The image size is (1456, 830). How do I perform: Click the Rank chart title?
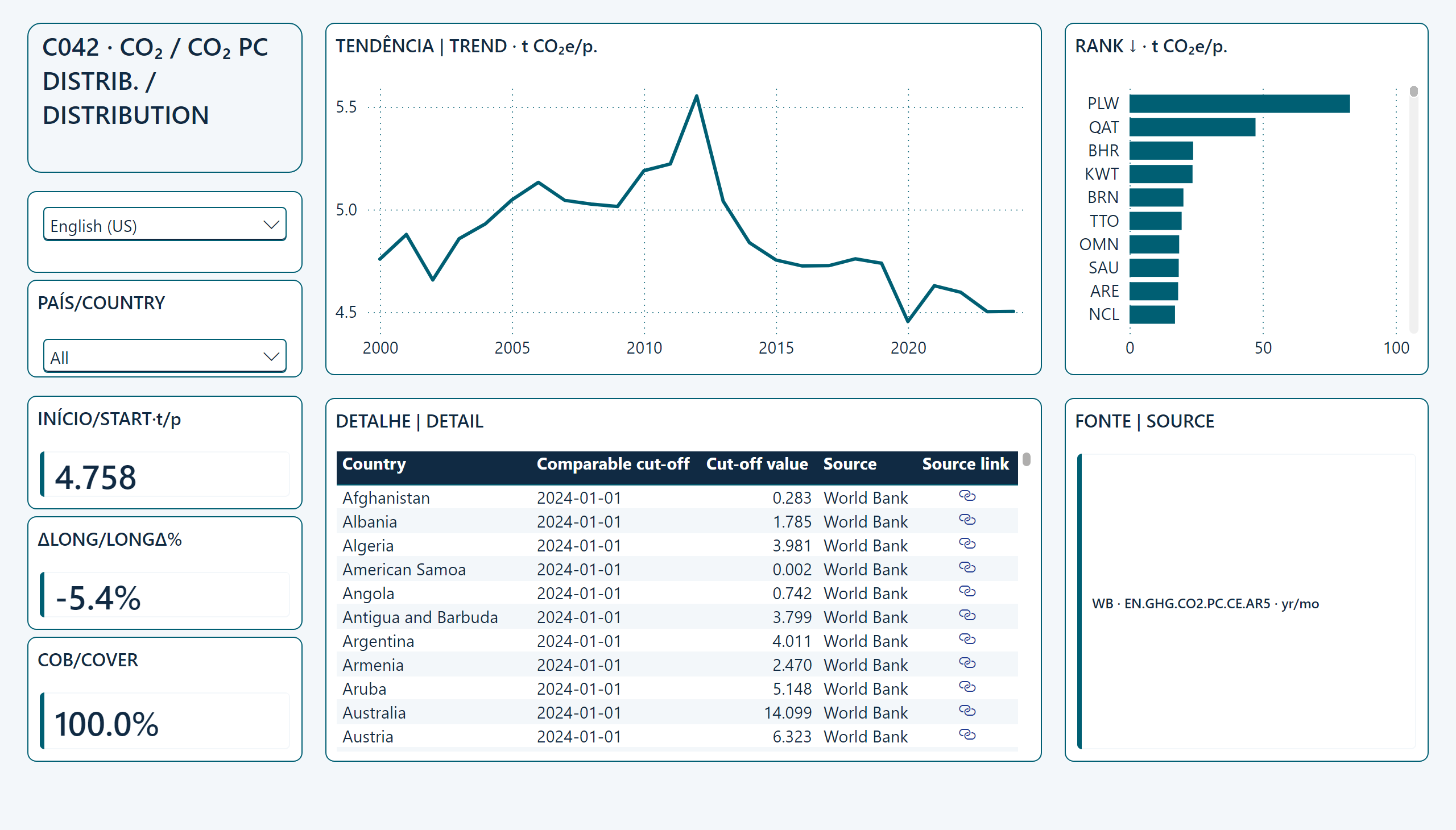(1151, 46)
